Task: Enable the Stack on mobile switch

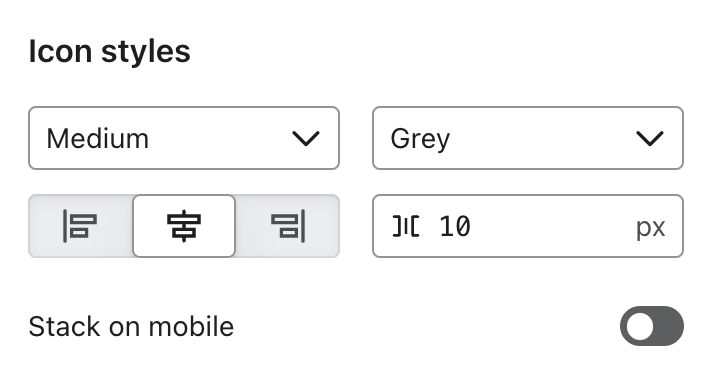Action: [x=652, y=326]
